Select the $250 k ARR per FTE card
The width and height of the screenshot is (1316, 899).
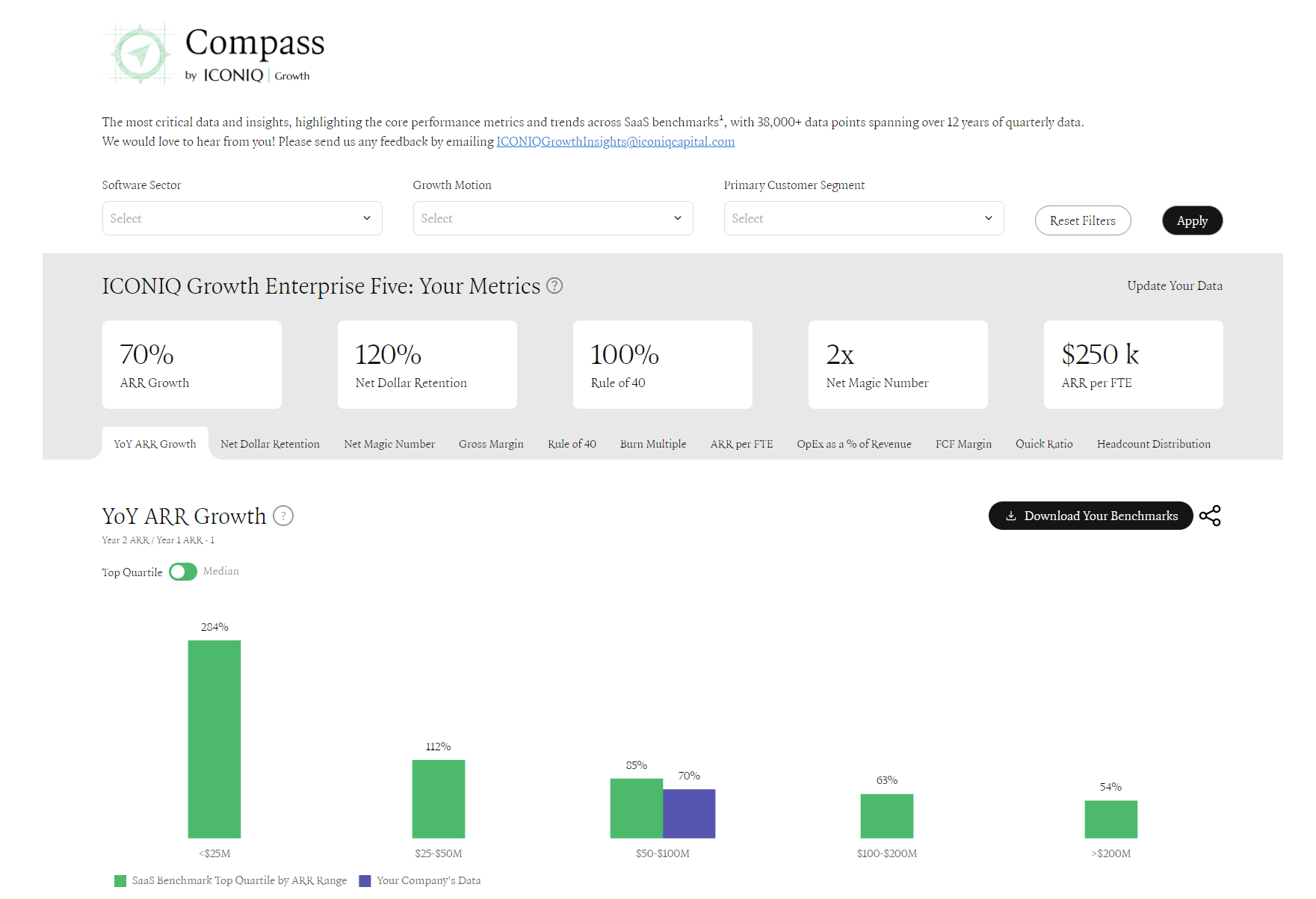pos(1133,365)
